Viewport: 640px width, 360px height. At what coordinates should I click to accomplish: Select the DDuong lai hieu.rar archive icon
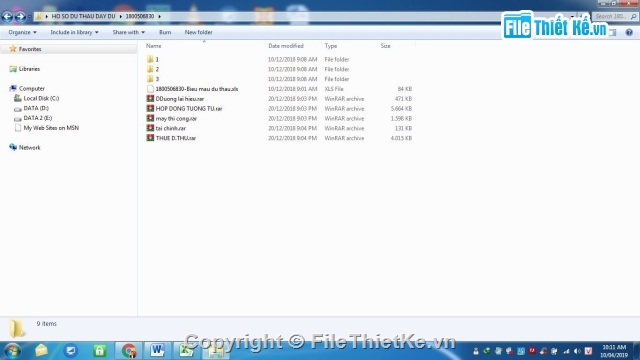150,98
